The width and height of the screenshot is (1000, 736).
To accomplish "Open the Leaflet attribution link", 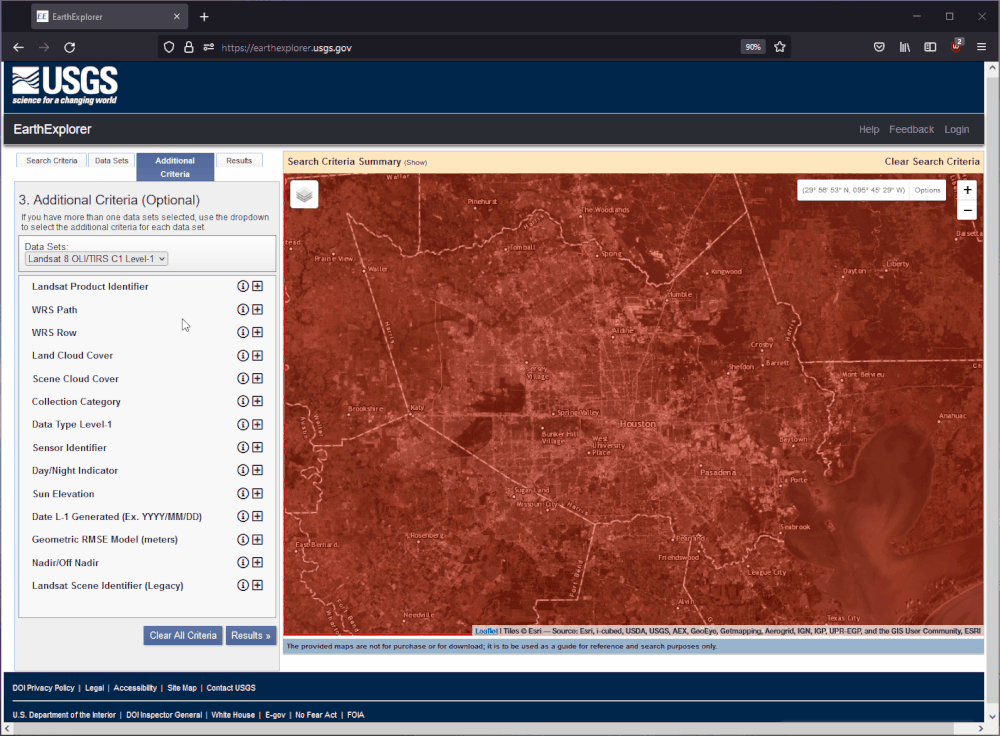I will click(486, 630).
